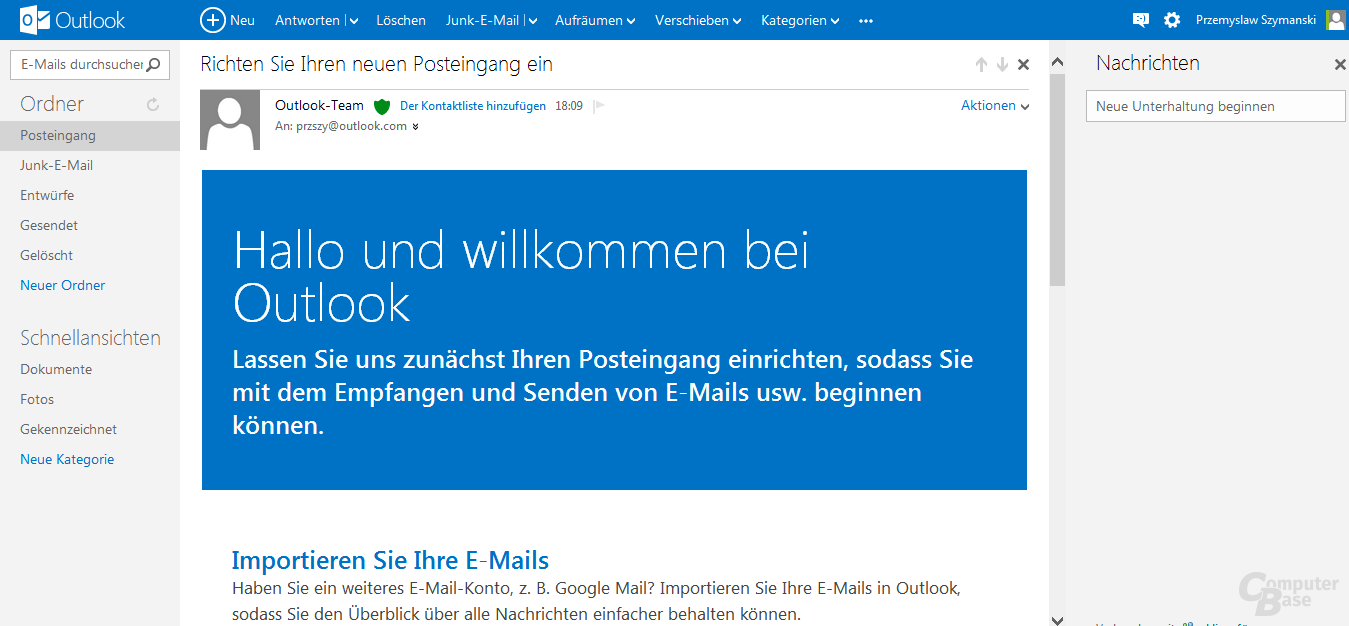Click the scrollbar down arrow of message pane

point(1057,619)
